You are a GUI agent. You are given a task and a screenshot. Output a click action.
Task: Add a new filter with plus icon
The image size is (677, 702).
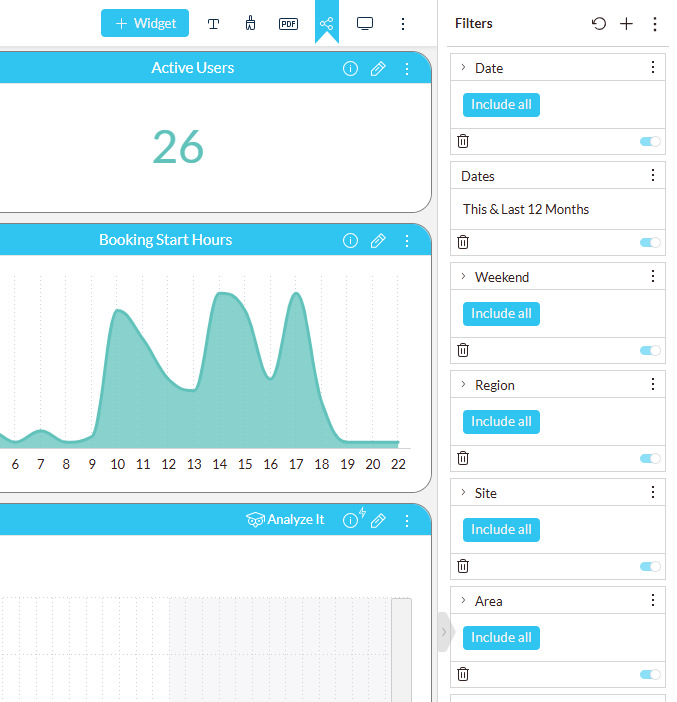pyautogui.click(x=626, y=23)
